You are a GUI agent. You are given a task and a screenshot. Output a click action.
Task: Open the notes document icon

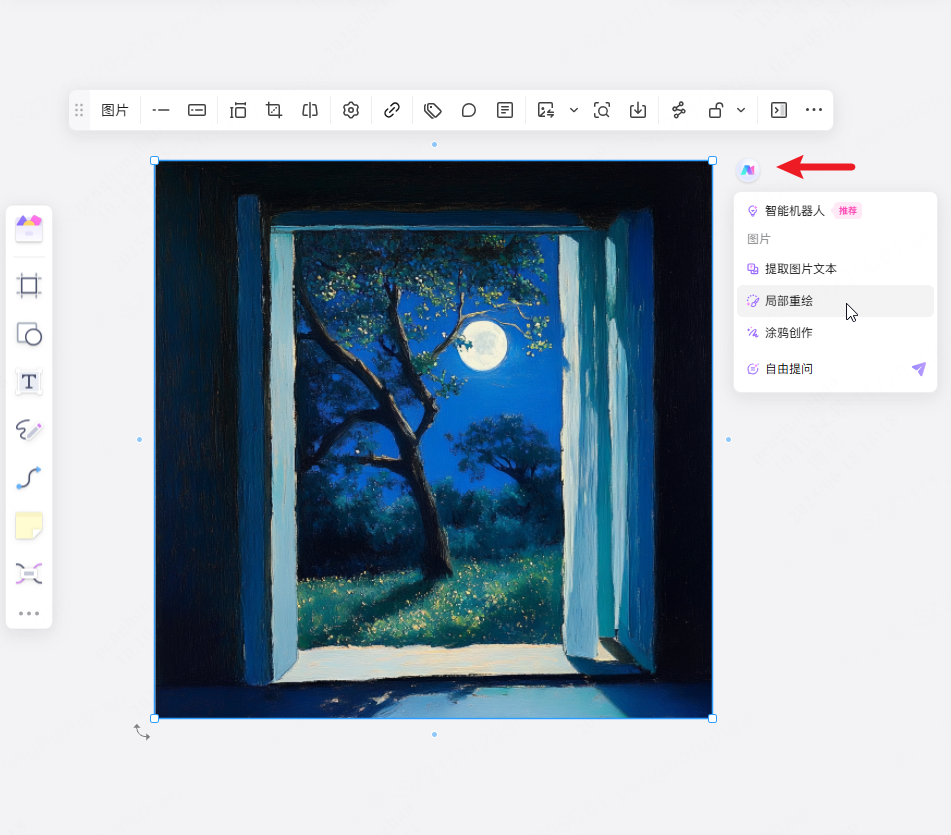[x=505, y=110]
